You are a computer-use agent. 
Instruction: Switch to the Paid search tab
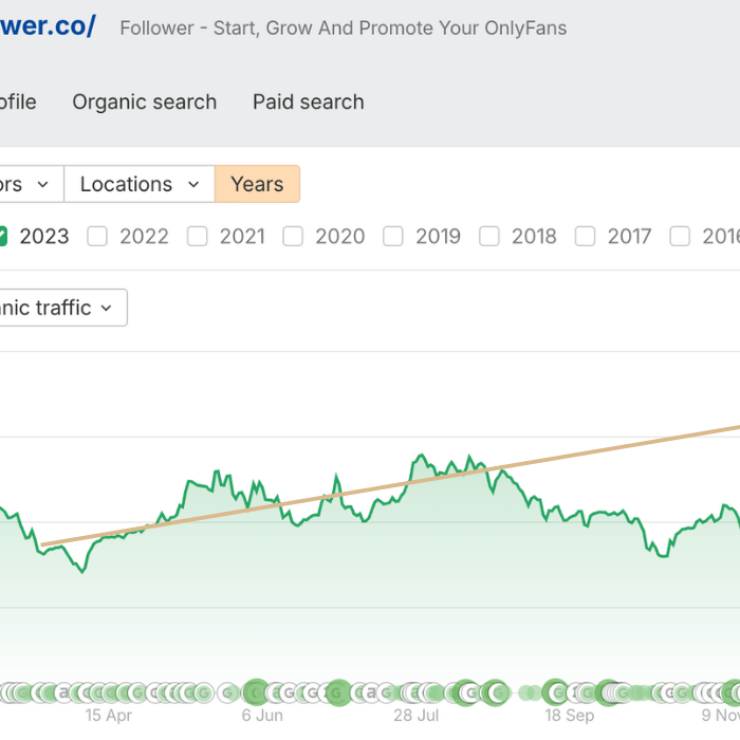pyautogui.click(x=308, y=102)
